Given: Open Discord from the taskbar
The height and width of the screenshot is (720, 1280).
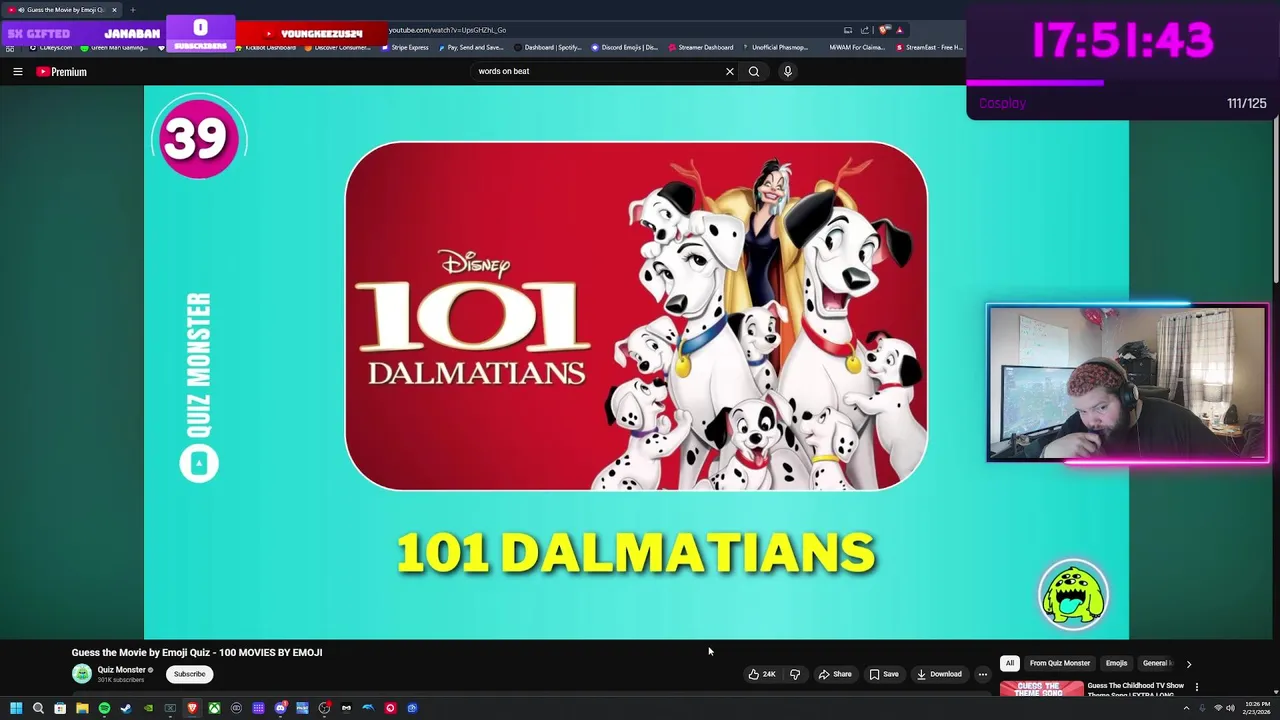Looking at the screenshot, I should click(x=280, y=708).
